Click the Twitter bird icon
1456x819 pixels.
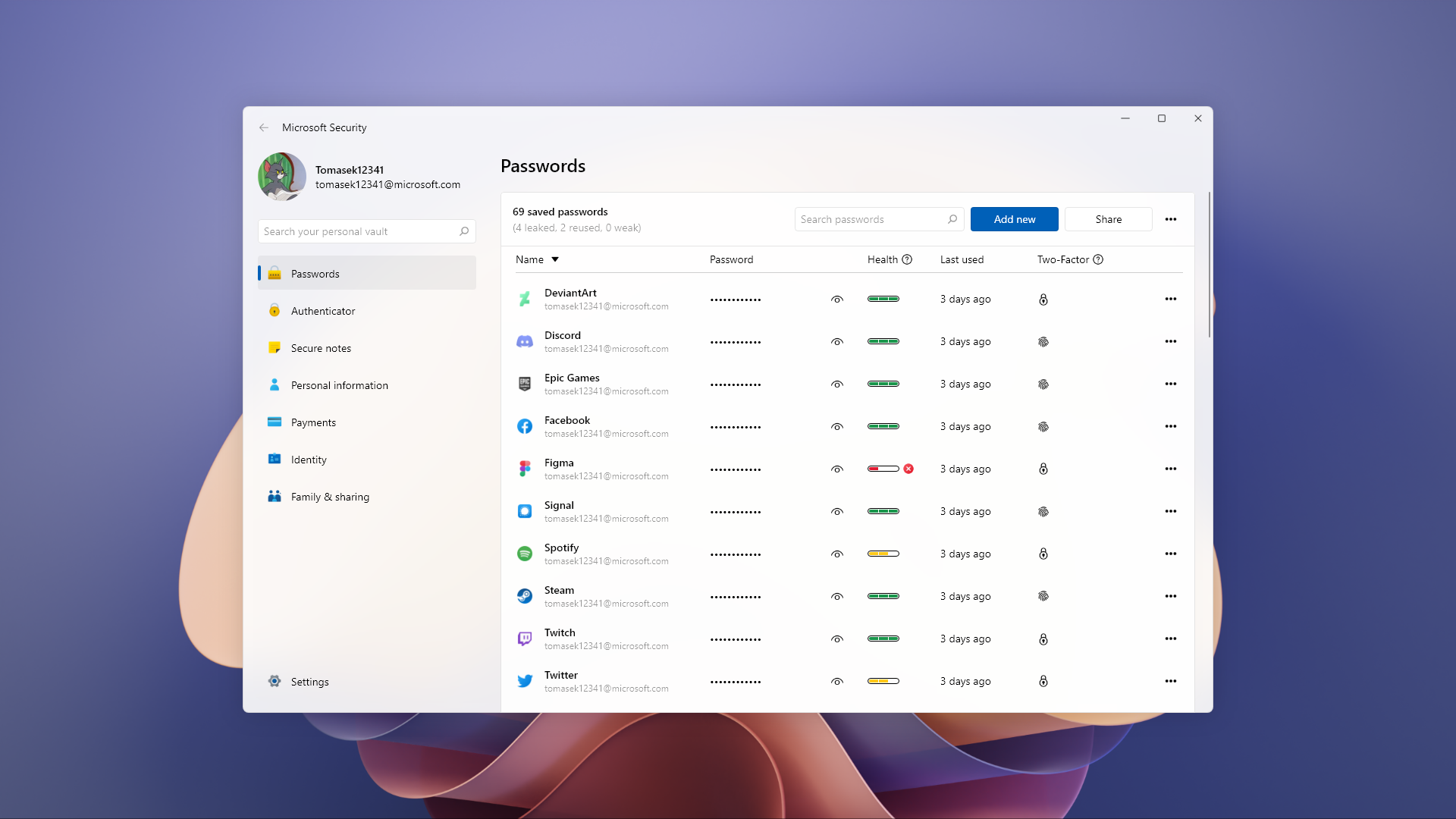524,682
